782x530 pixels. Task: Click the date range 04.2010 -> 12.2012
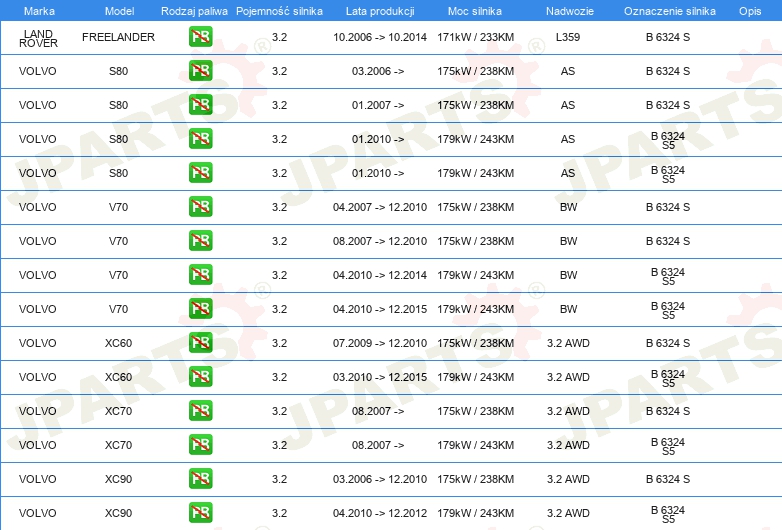pos(380,513)
